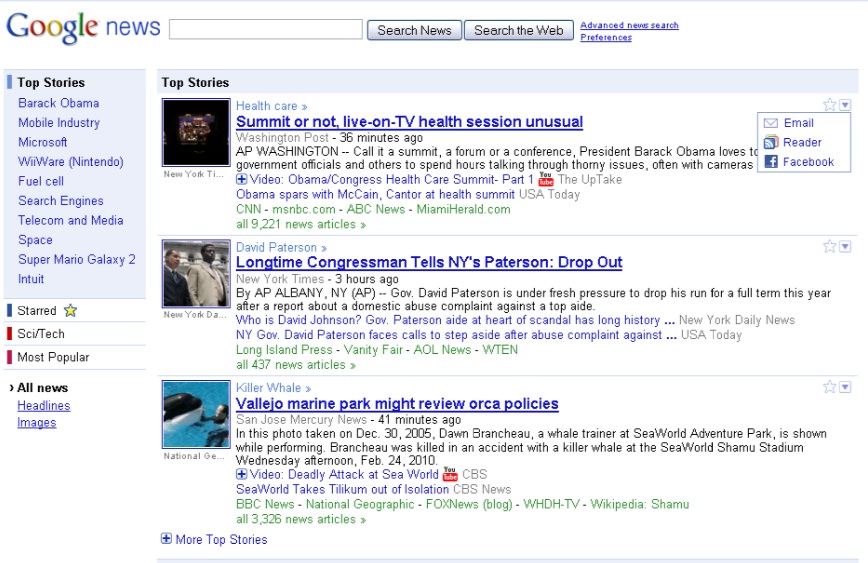The height and width of the screenshot is (563, 868).
Task: Click YouTube icon beside Sea World video
Action: [450, 474]
